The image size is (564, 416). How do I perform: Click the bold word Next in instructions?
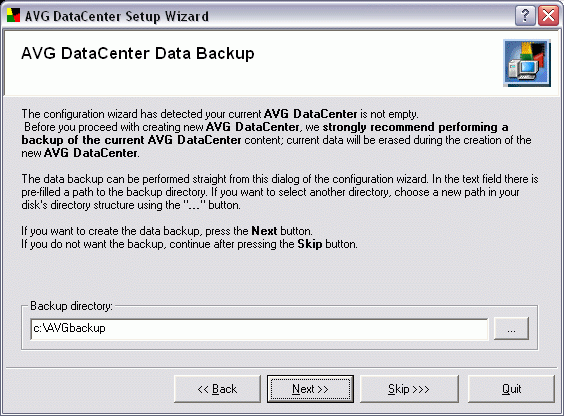coord(264,231)
